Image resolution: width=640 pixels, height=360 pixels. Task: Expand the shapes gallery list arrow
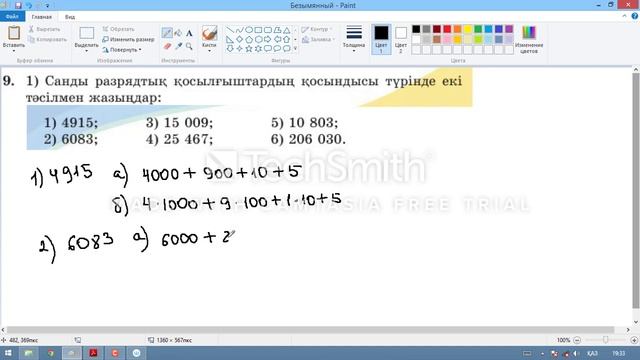[x=296, y=49]
